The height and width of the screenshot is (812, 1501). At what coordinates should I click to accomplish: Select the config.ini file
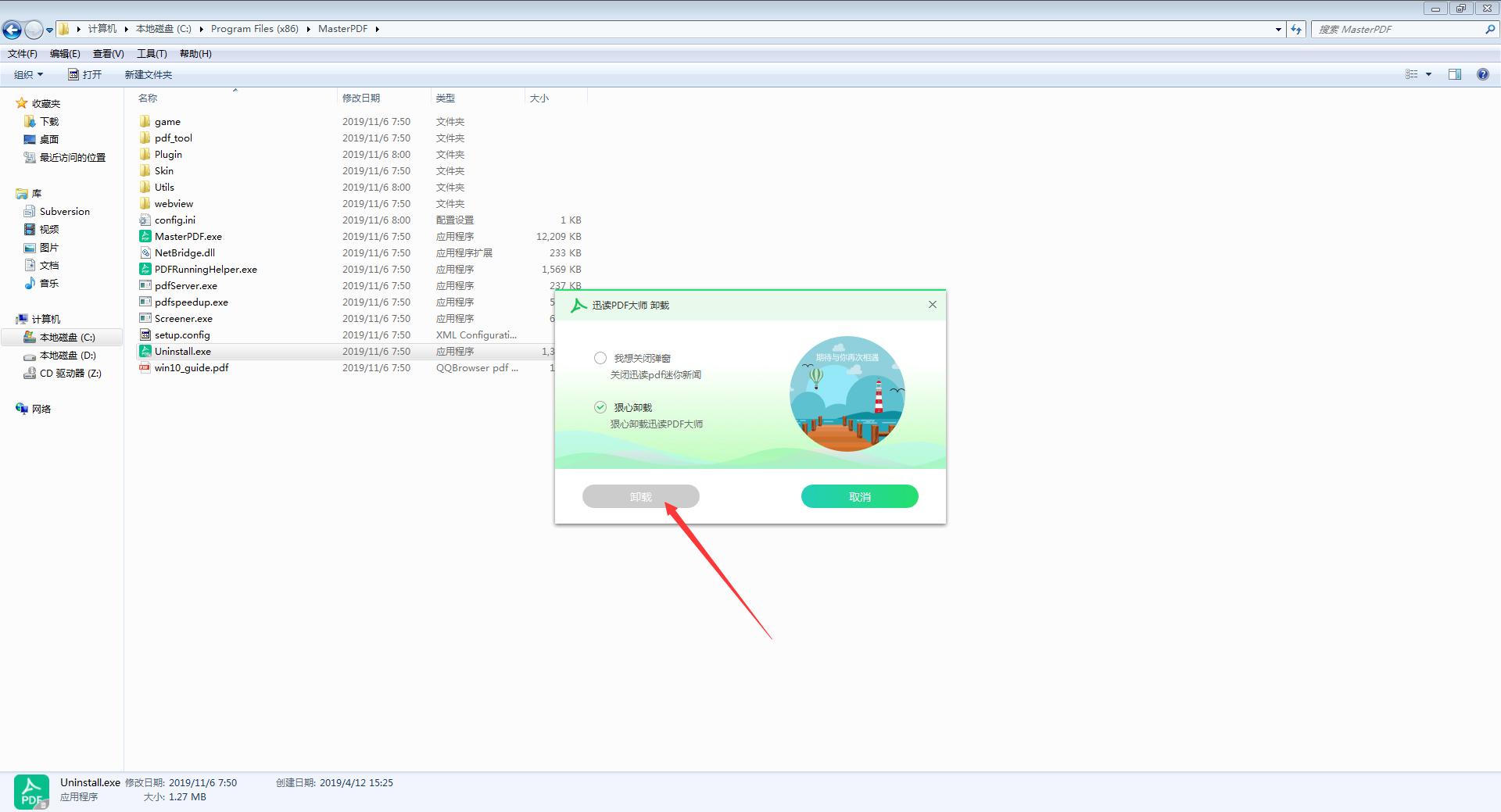click(x=174, y=220)
